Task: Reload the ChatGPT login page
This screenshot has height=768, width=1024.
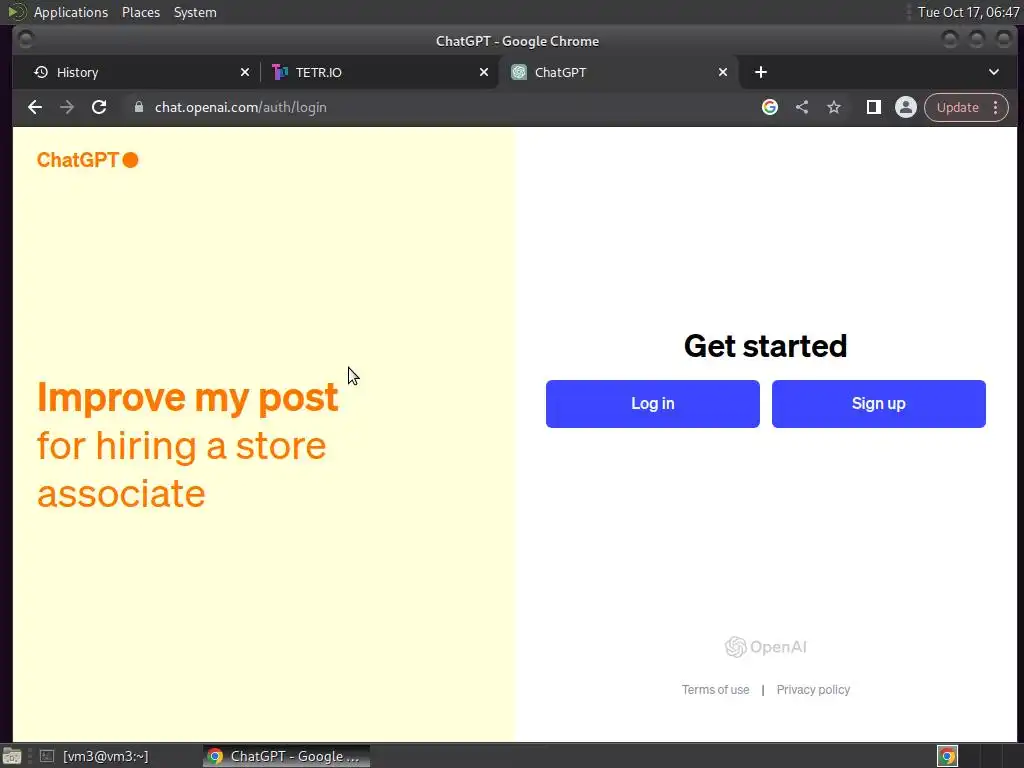Action: pyautogui.click(x=99, y=107)
